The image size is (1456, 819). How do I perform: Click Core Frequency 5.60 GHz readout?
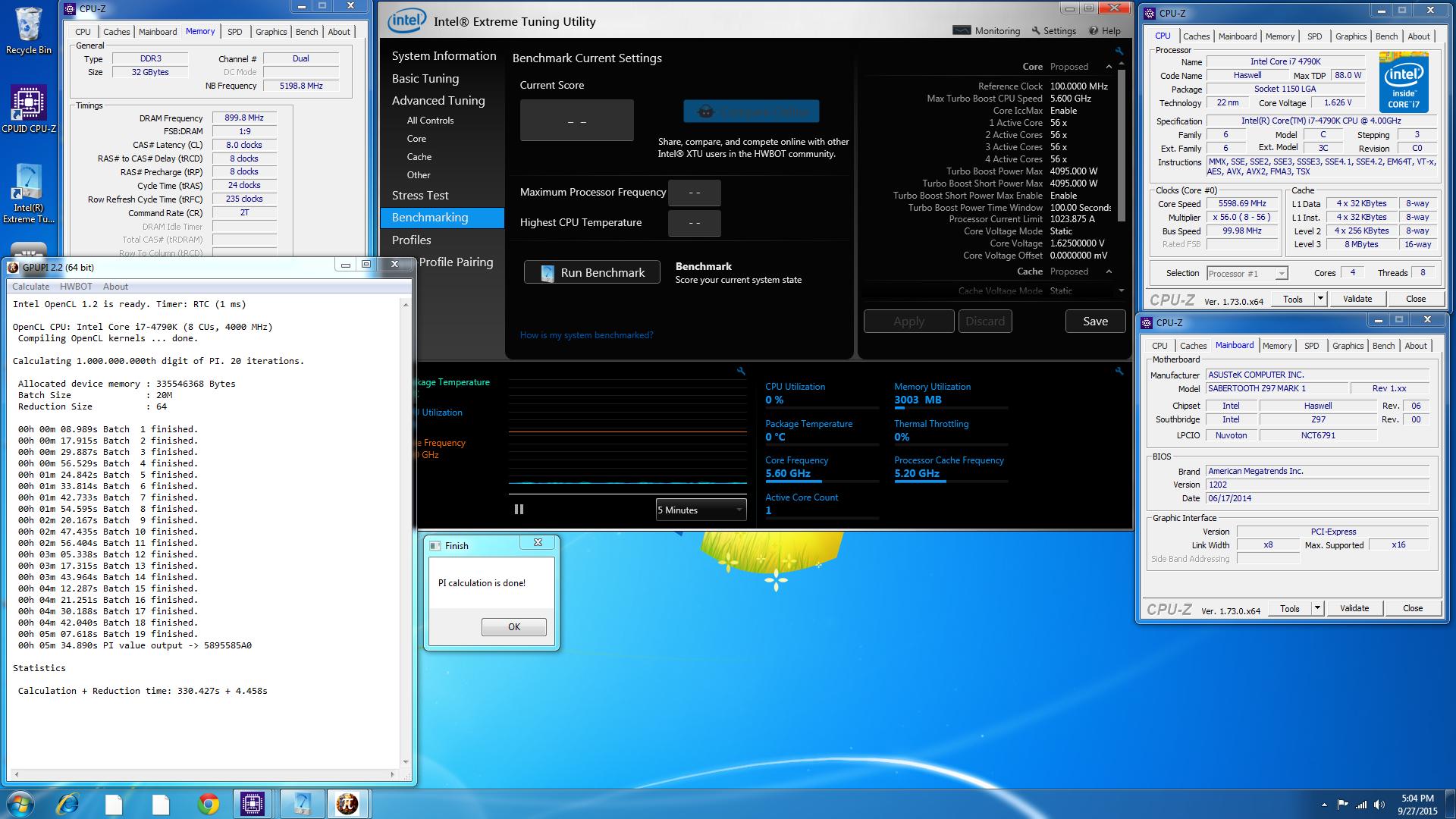point(788,473)
